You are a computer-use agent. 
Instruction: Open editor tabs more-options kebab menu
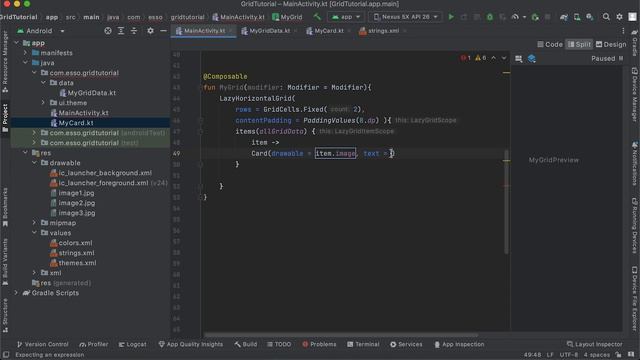(623, 31)
